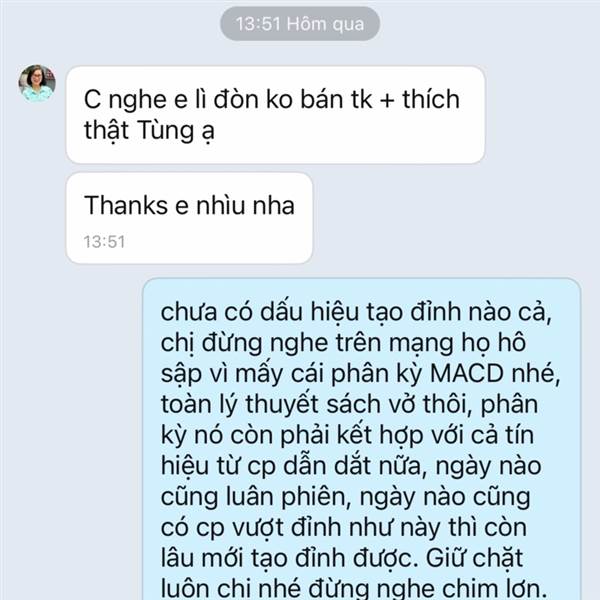
Task: Click line 'hiệu từ cp dẫn dắt nữa'
Action: pos(351,466)
